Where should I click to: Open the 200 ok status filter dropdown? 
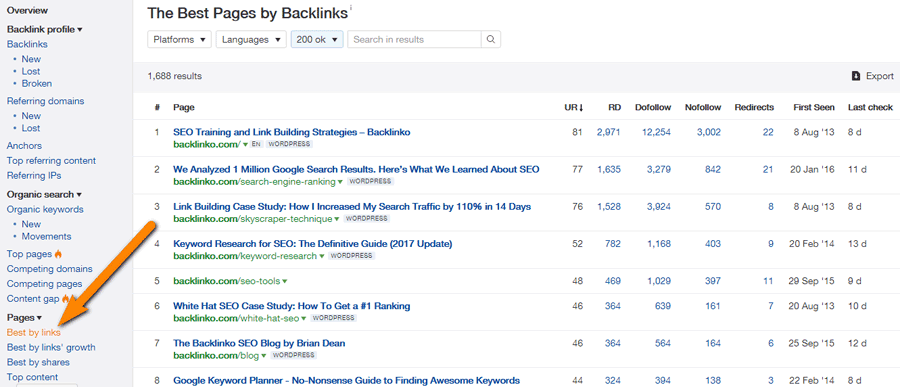pos(317,40)
